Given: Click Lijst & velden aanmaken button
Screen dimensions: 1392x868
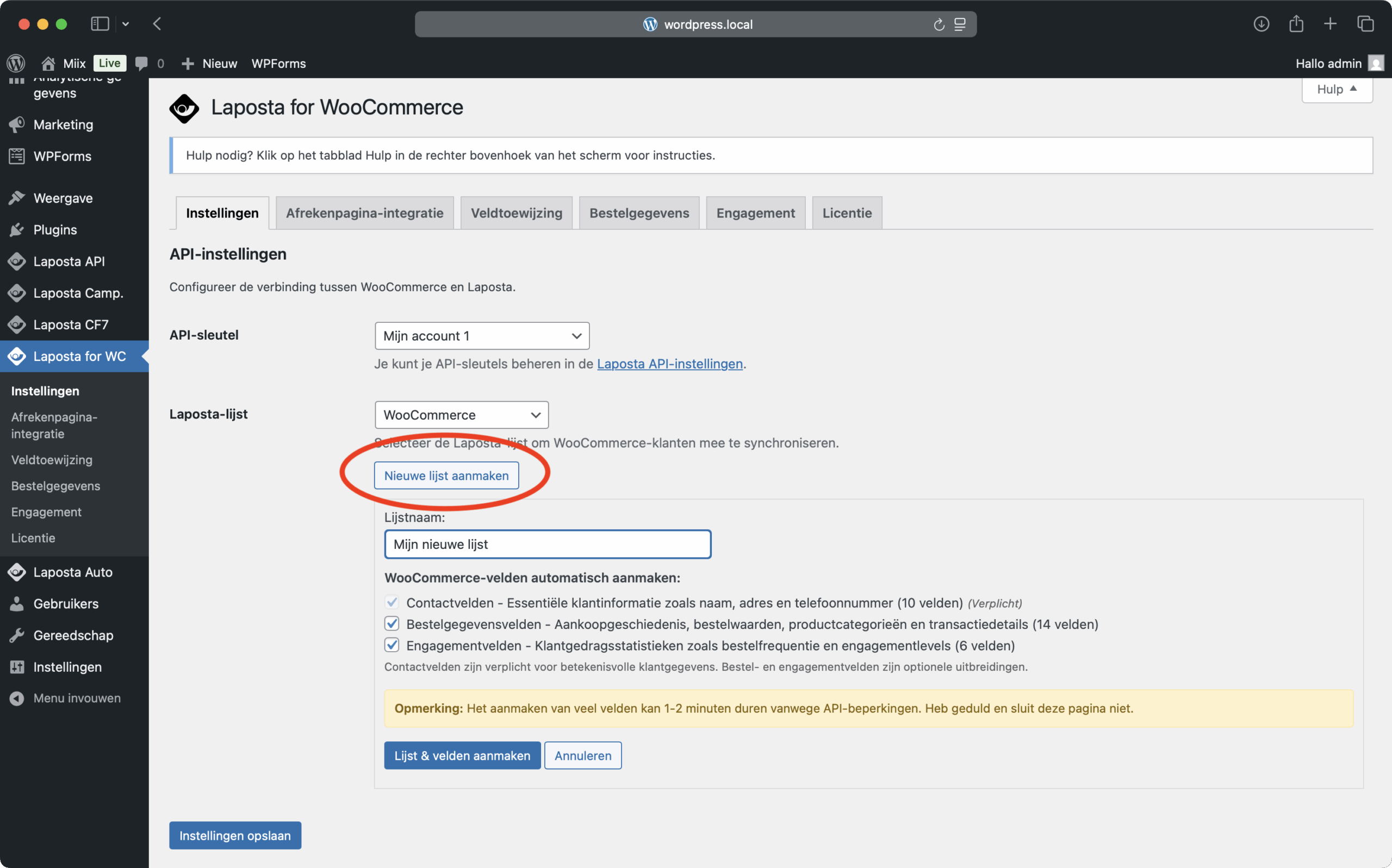Looking at the screenshot, I should 462,755.
